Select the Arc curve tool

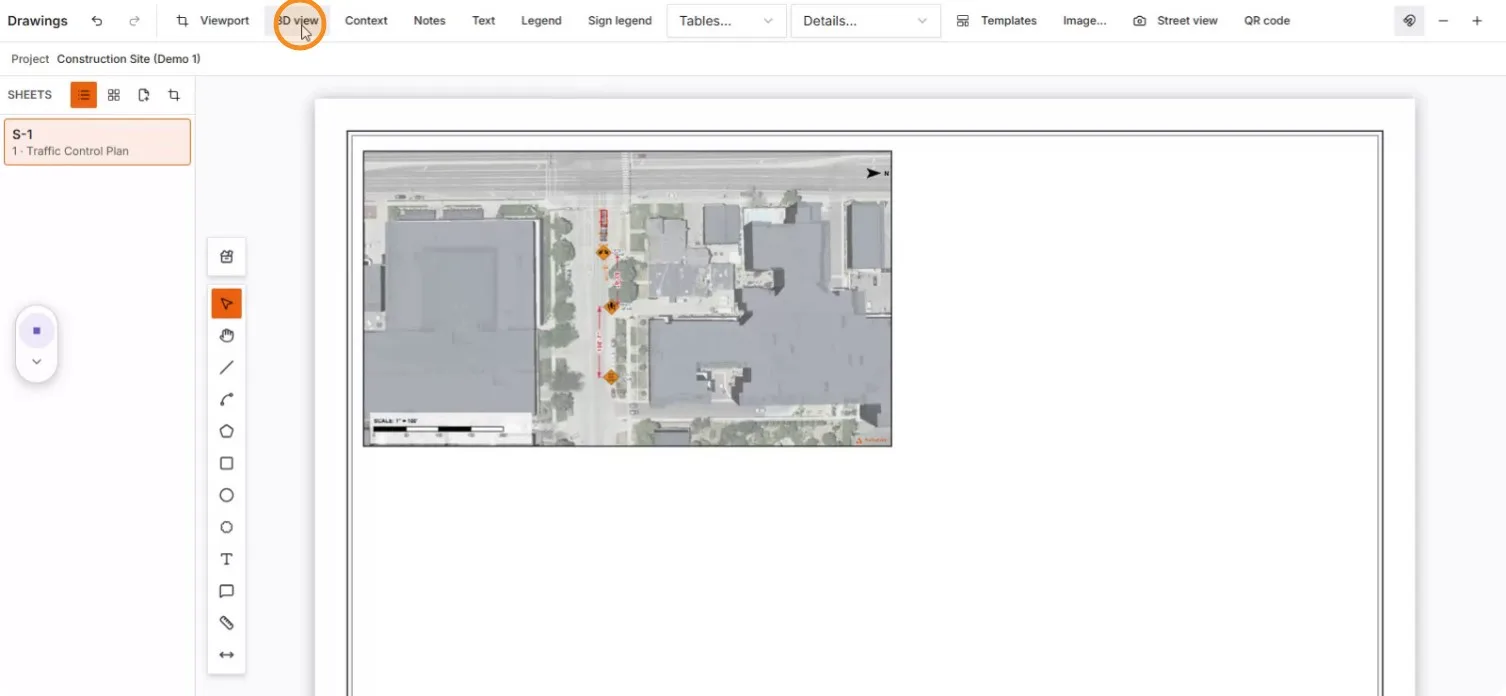[x=227, y=400]
